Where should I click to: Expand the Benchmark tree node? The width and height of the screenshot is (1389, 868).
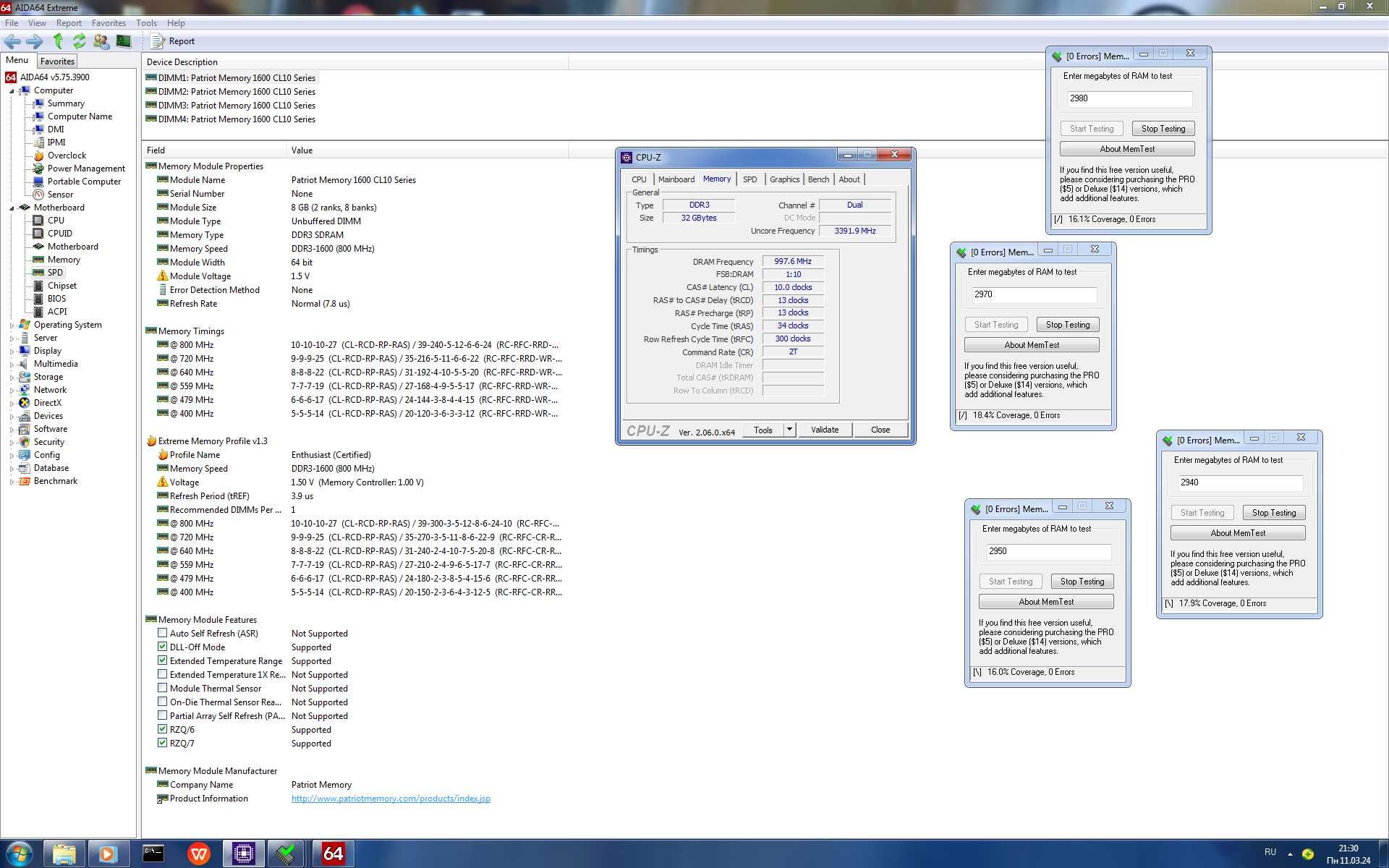12,482
